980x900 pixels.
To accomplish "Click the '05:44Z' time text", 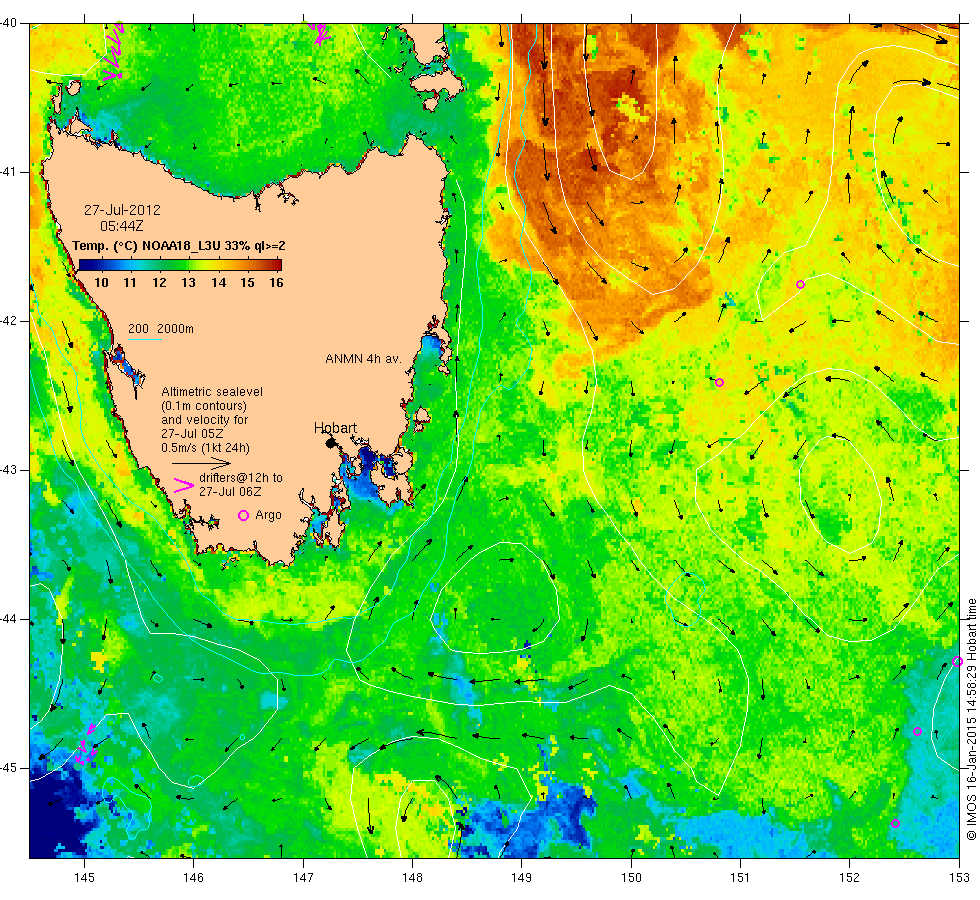I will 122,226.
